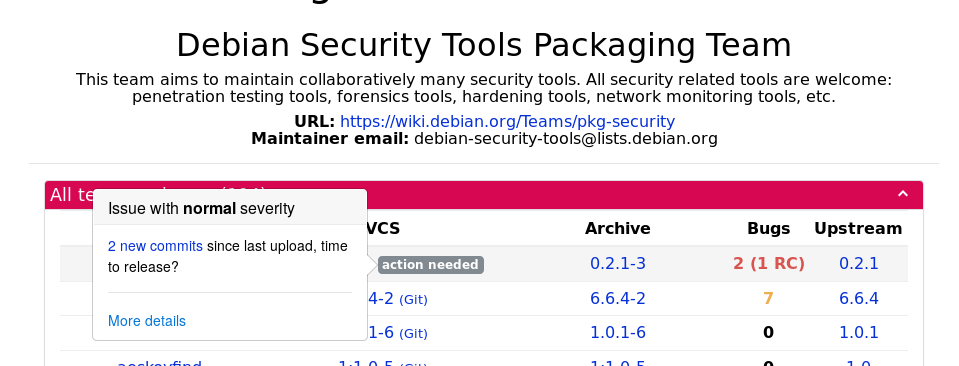The width and height of the screenshot is (959, 366).
Task: Open the pkg-security wiki URL link
Action: 507,121
